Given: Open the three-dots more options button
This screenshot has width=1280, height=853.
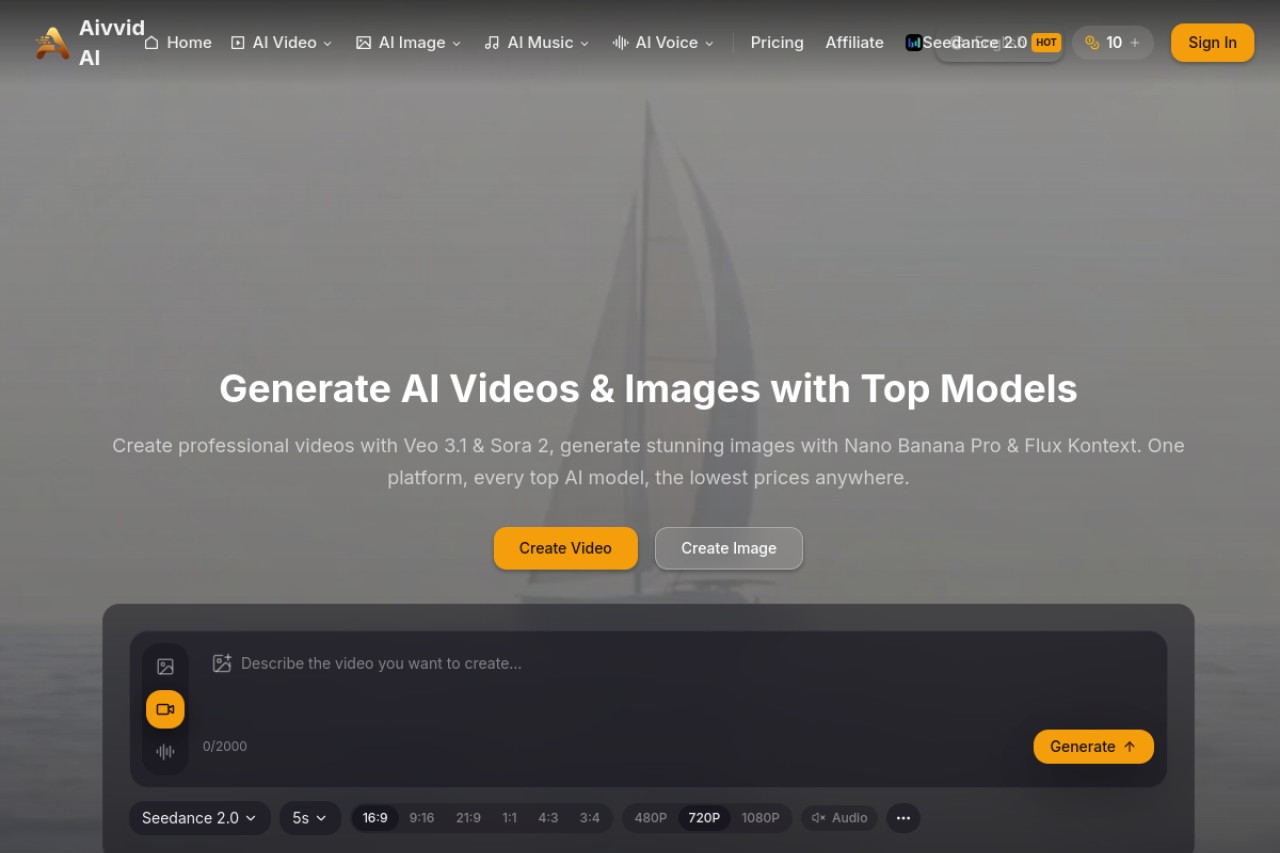Looking at the screenshot, I should pos(903,818).
